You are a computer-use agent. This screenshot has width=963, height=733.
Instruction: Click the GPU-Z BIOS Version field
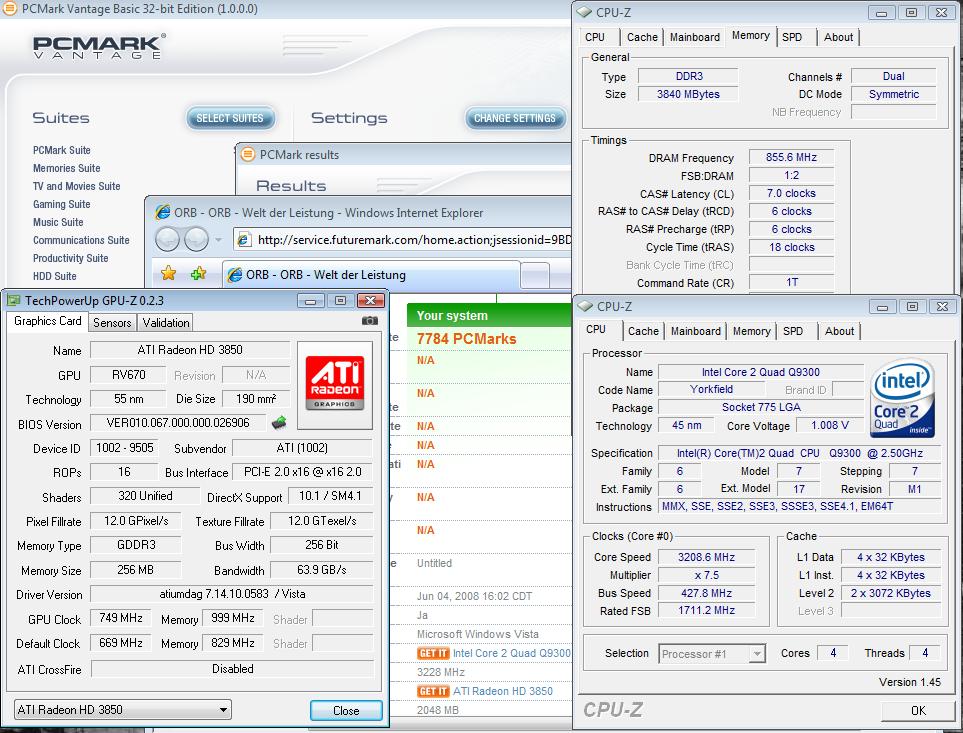(x=178, y=423)
